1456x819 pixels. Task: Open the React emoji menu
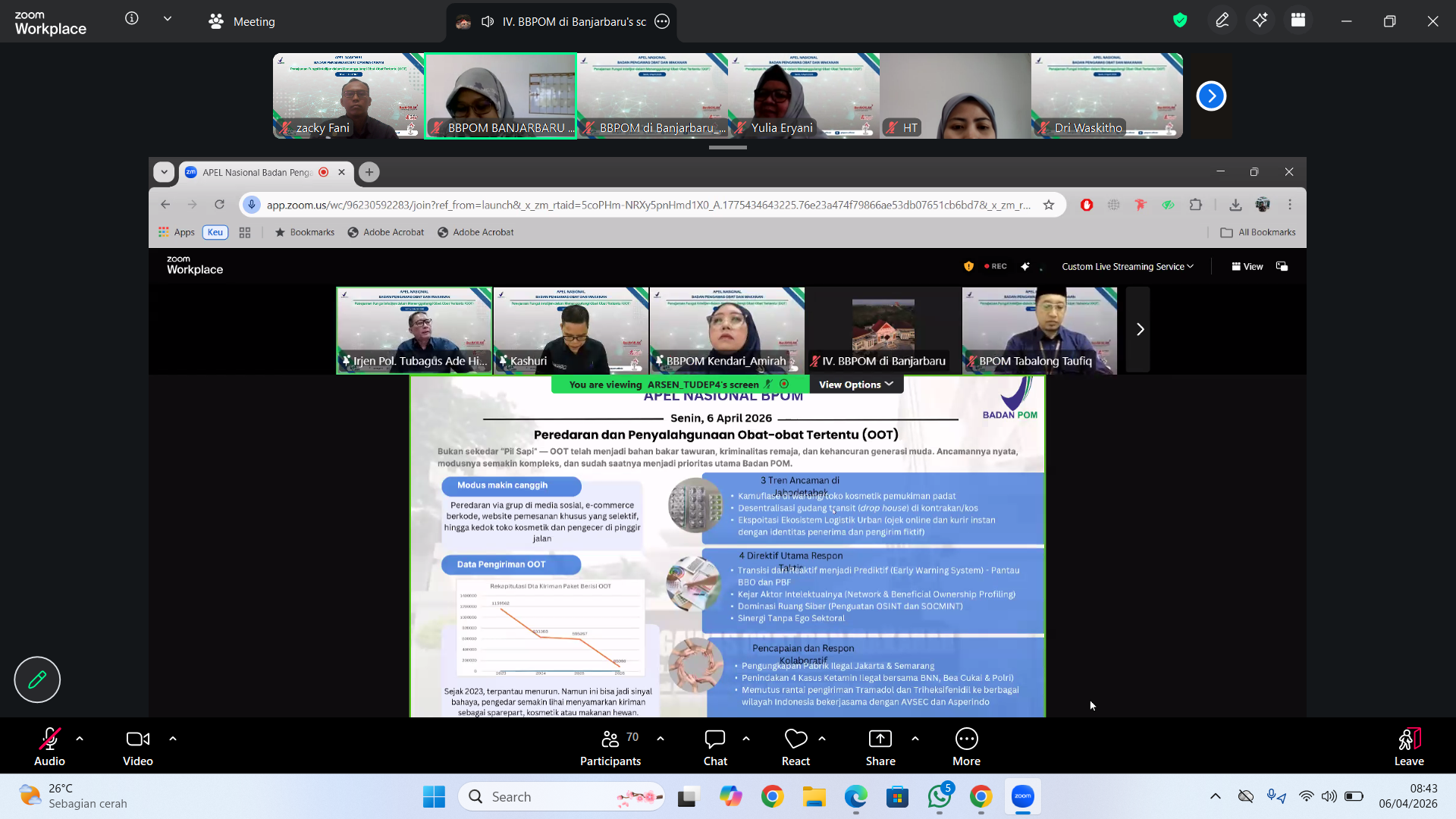[x=795, y=747]
